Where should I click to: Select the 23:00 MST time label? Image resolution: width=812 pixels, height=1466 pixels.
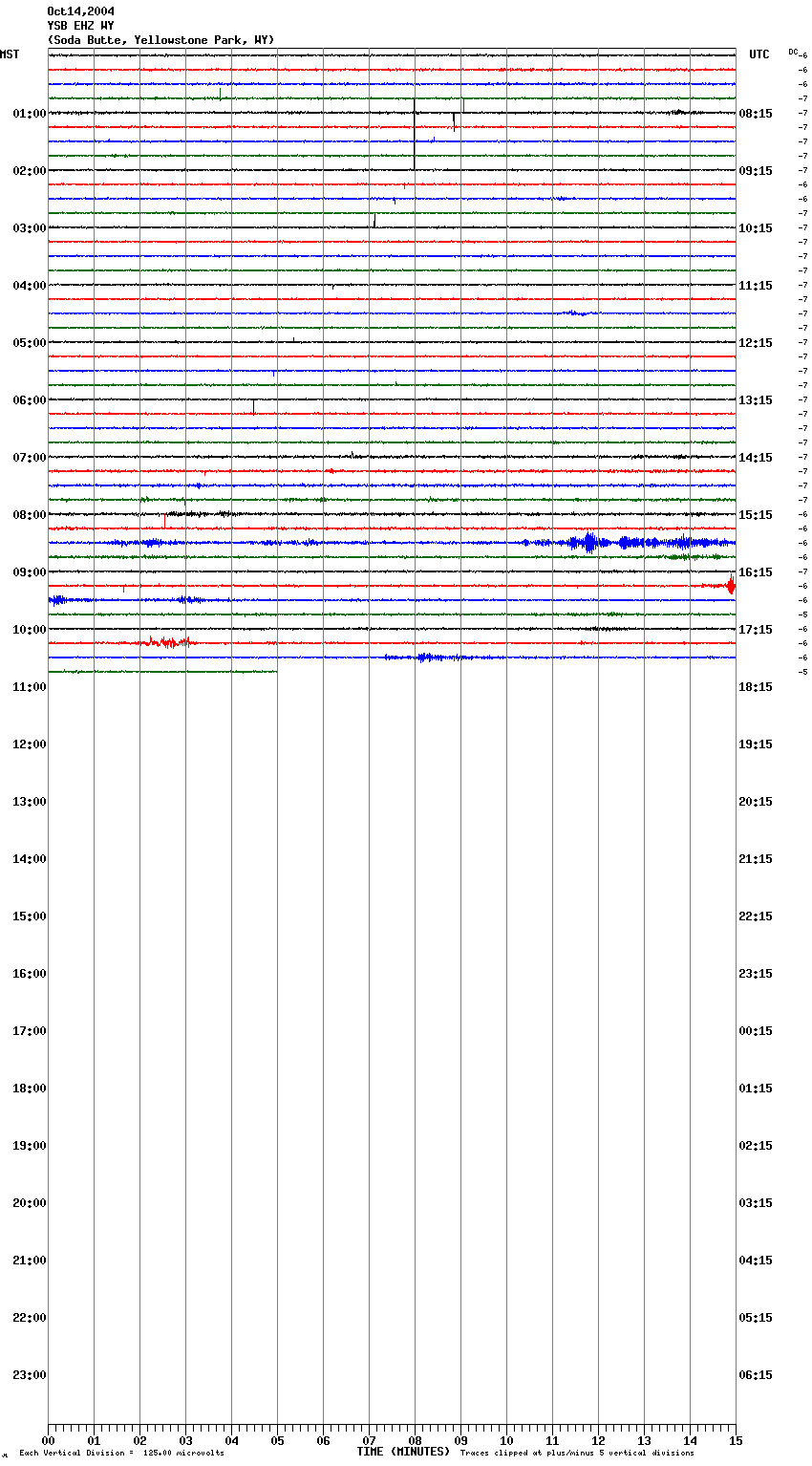tap(30, 1375)
